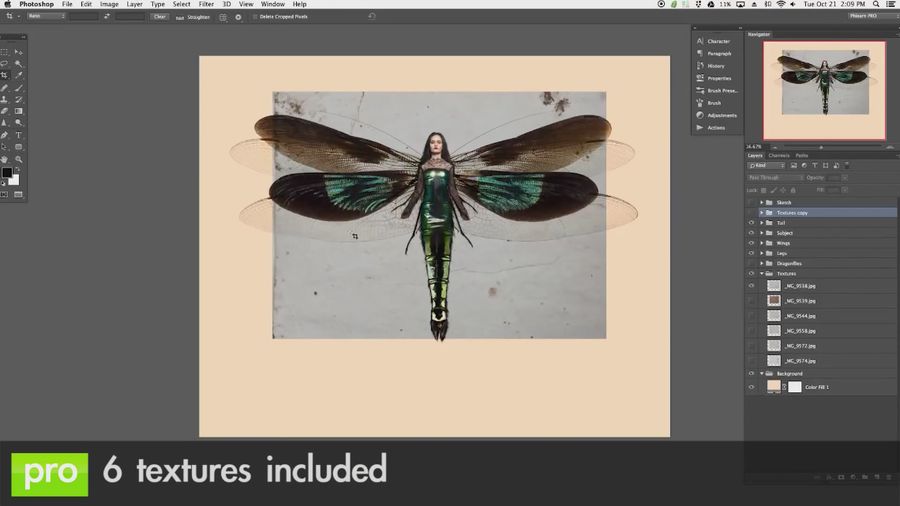Select the Path Selection tool

tap(5, 147)
